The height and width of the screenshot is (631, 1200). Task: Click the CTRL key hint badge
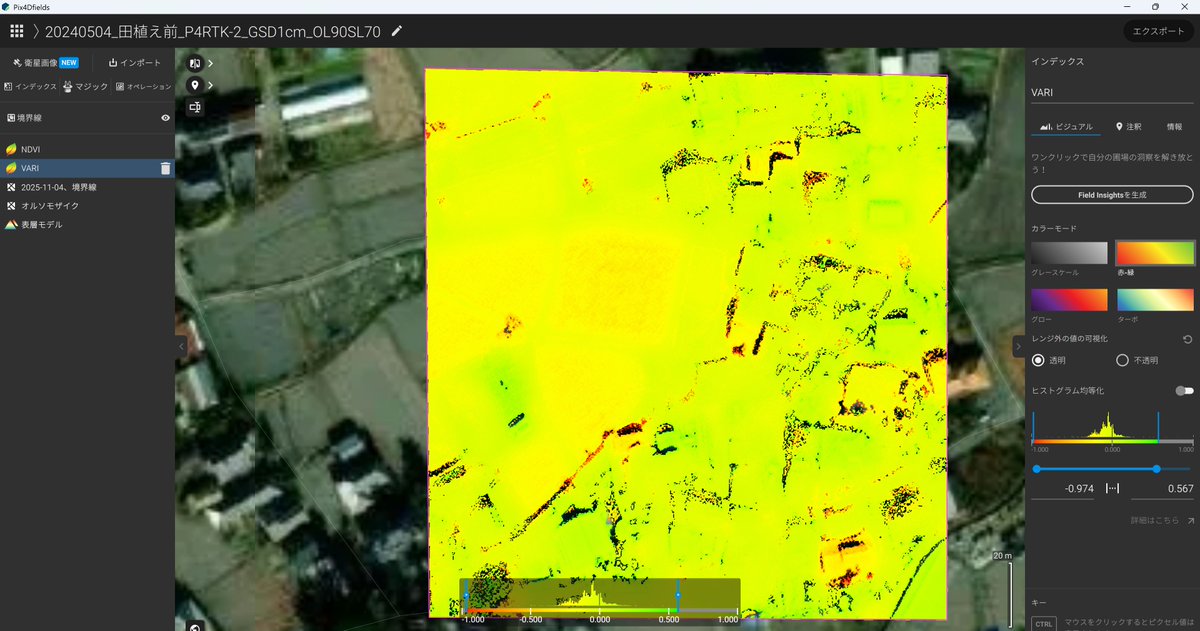point(1043,625)
